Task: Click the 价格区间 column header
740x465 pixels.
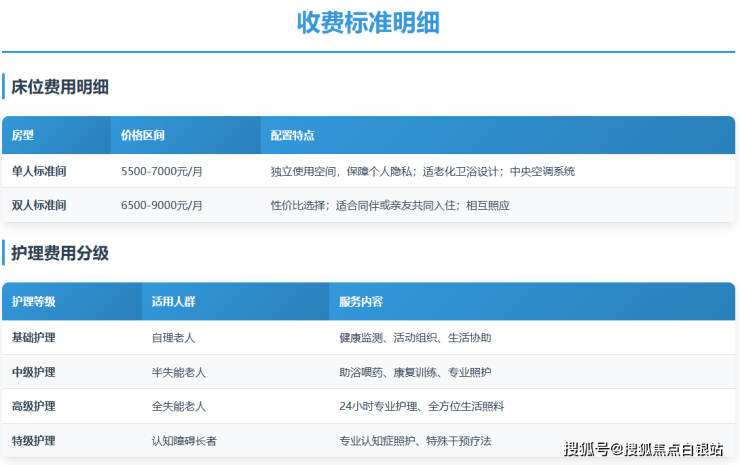Action: pyautogui.click(x=143, y=135)
